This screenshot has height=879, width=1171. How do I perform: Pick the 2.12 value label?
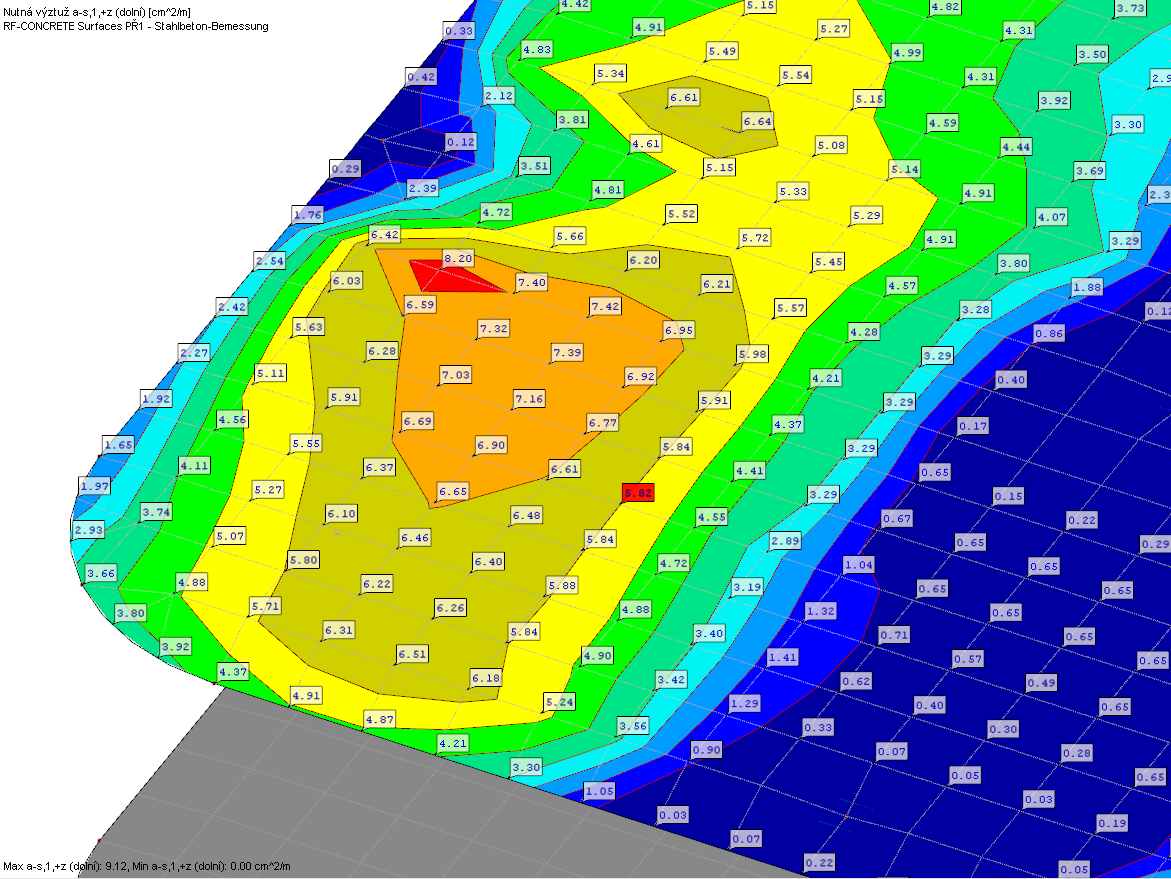click(x=499, y=96)
